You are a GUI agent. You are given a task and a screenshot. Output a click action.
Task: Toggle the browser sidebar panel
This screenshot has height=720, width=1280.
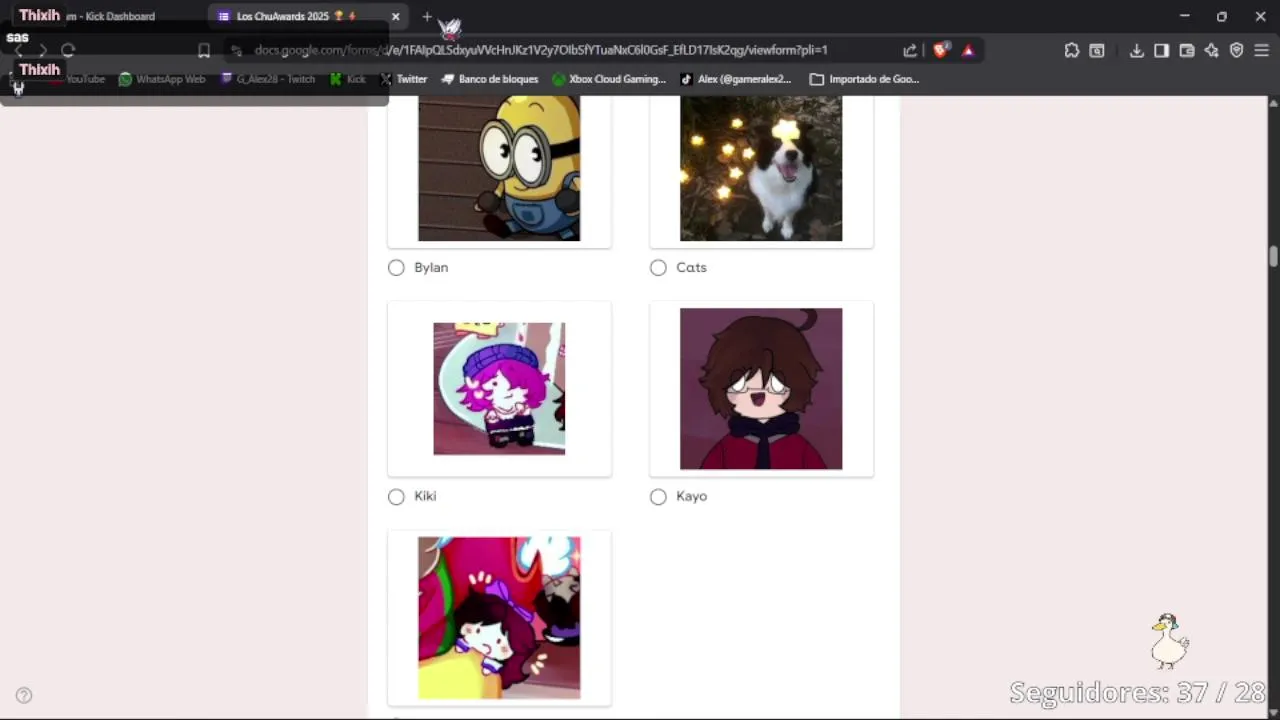pyautogui.click(x=1161, y=50)
